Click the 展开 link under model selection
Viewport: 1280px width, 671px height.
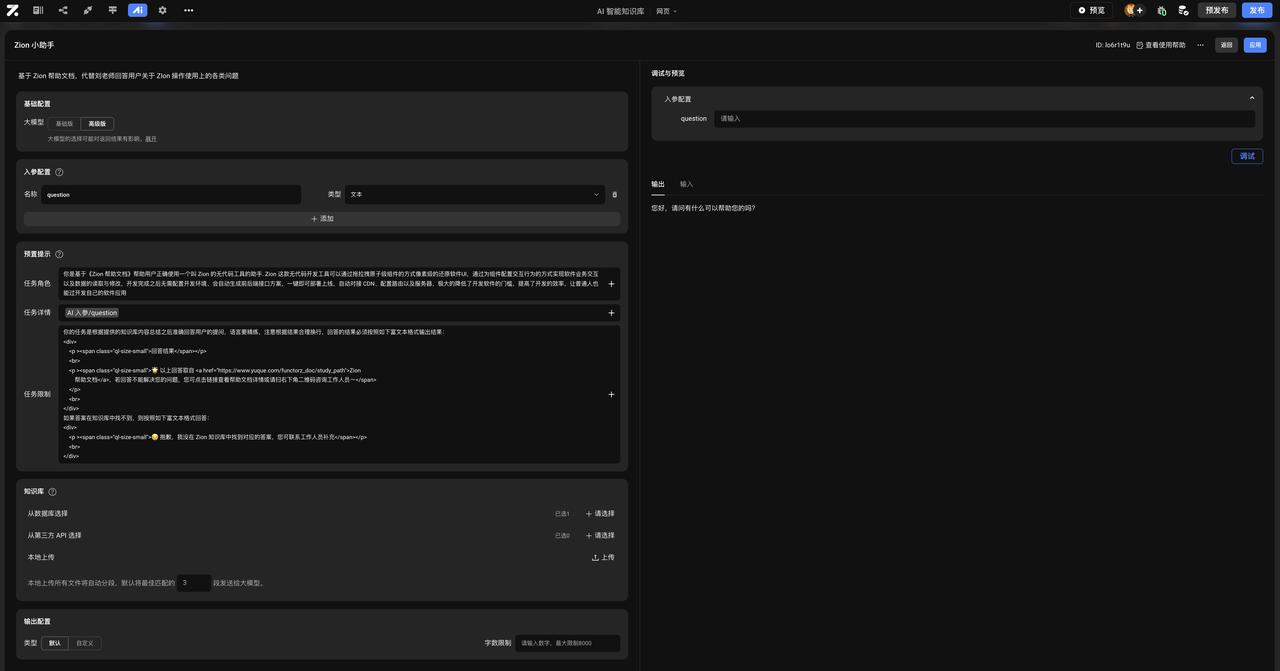[x=151, y=139]
